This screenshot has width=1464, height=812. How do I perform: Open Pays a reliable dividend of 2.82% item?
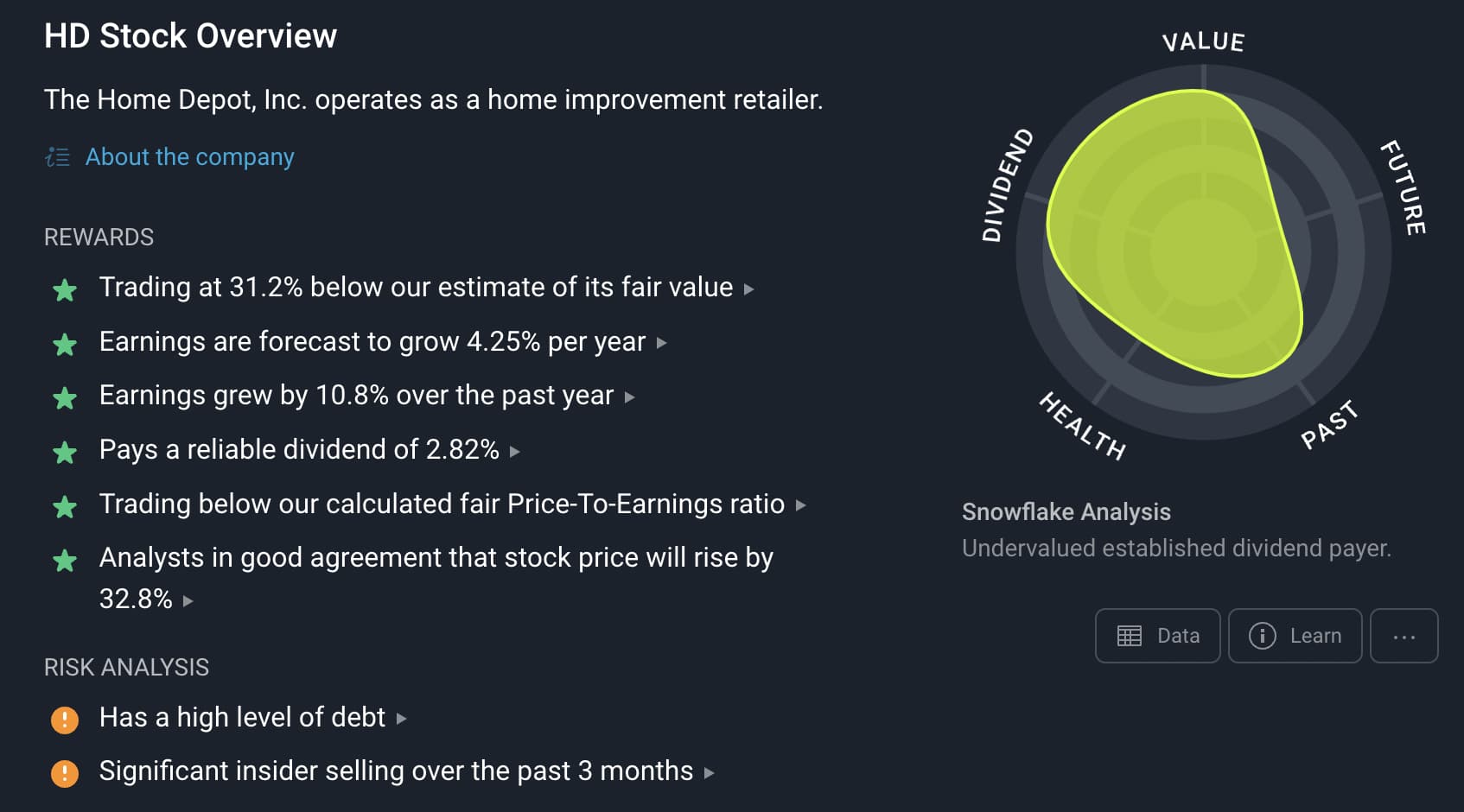[x=299, y=450]
